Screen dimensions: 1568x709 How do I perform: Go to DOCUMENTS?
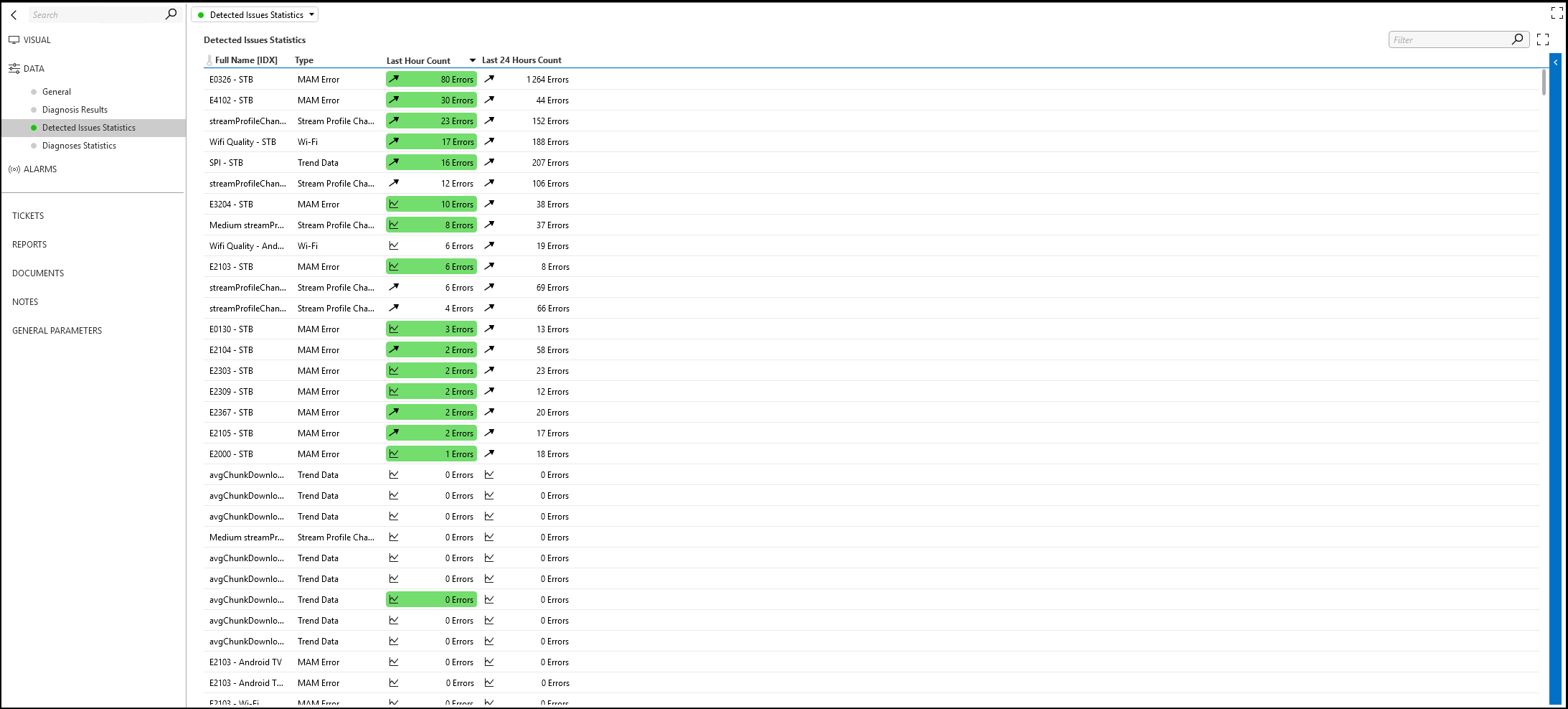[38, 273]
